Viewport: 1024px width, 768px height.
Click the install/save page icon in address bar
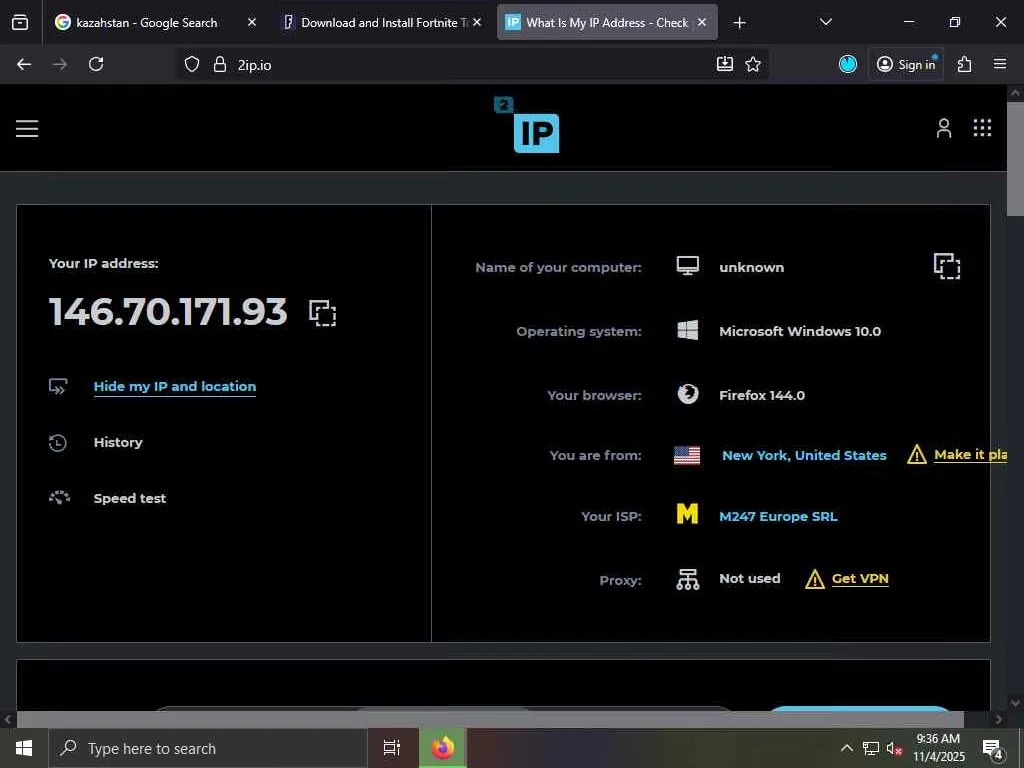pyautogui.click(x=725, y=64)
